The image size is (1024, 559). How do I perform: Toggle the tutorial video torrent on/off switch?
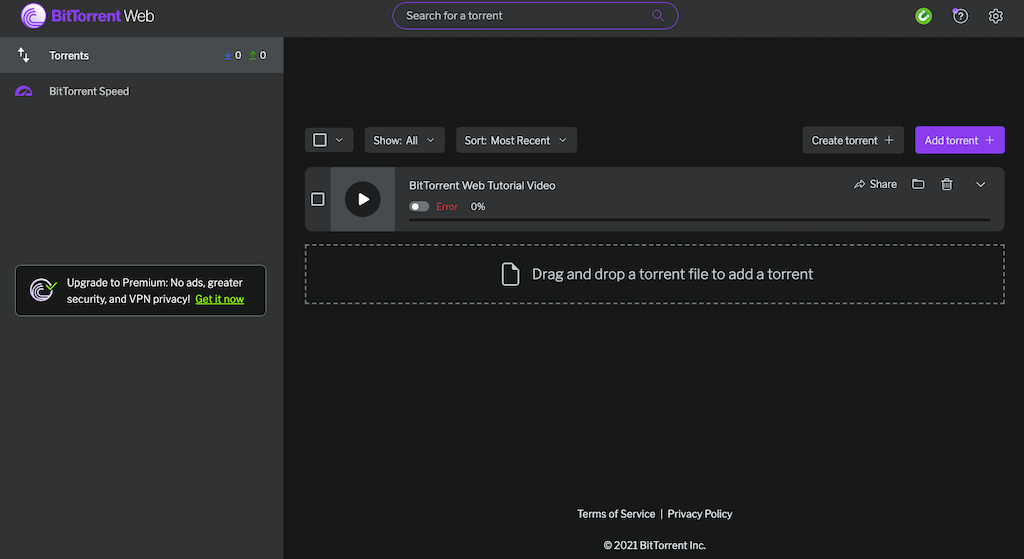click(419, 206)
